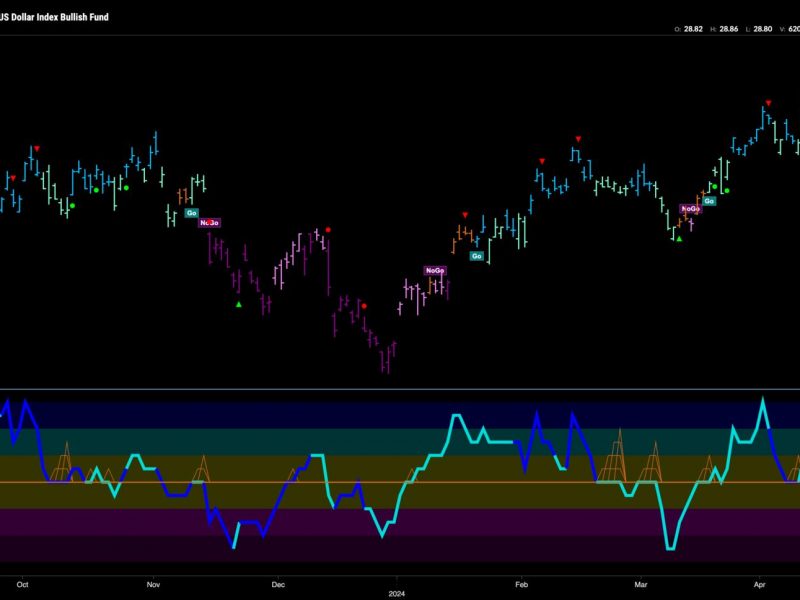This screenshot has height=600, width=800.
Task: Click the Apr label on time axis
Action: (760, 585)
